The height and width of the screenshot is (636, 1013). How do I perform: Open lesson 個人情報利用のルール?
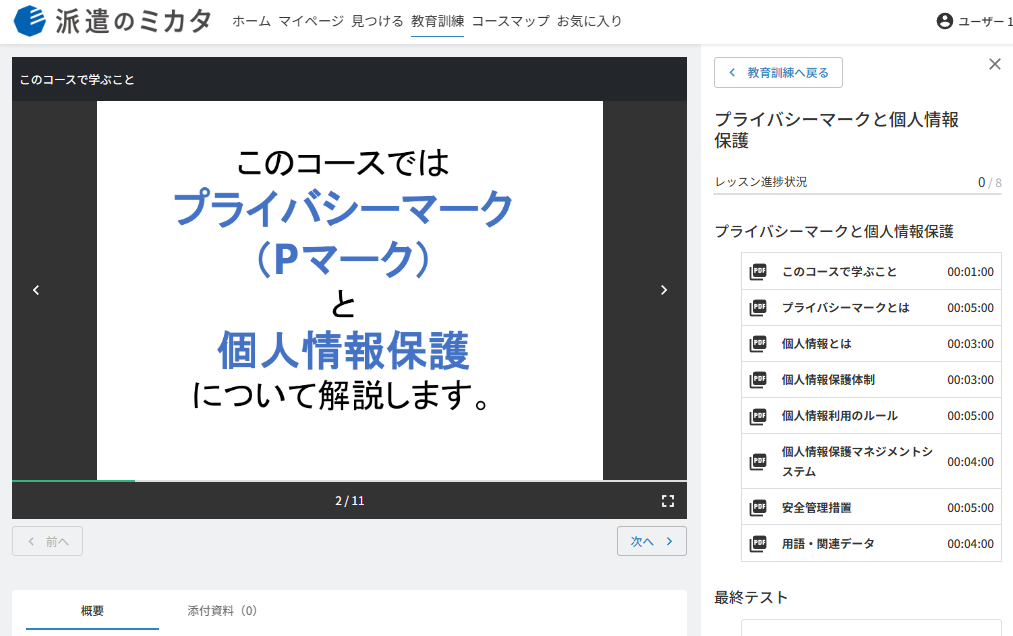(x=871, y=416)
